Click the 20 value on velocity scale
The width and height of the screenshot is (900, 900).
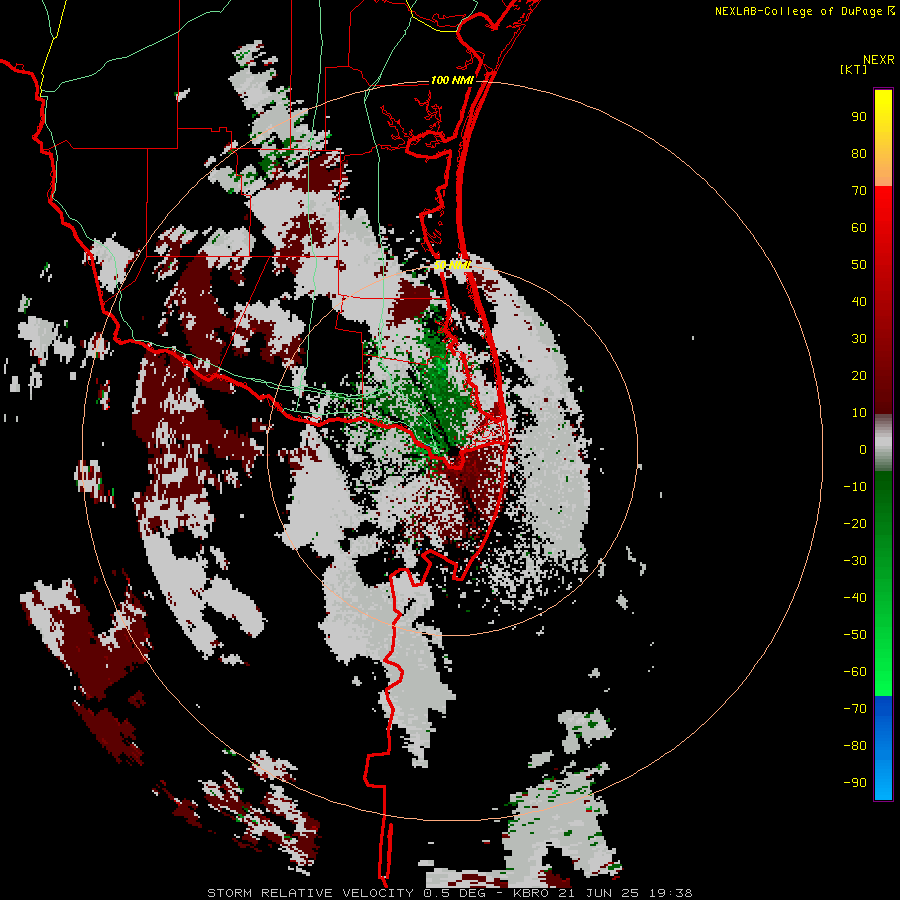coord(859,375)
